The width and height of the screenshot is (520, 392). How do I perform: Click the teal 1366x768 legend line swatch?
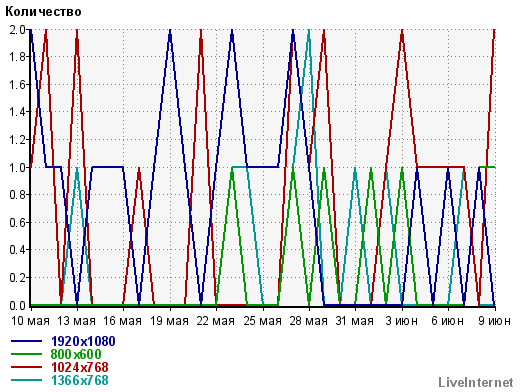click(26, 380)
